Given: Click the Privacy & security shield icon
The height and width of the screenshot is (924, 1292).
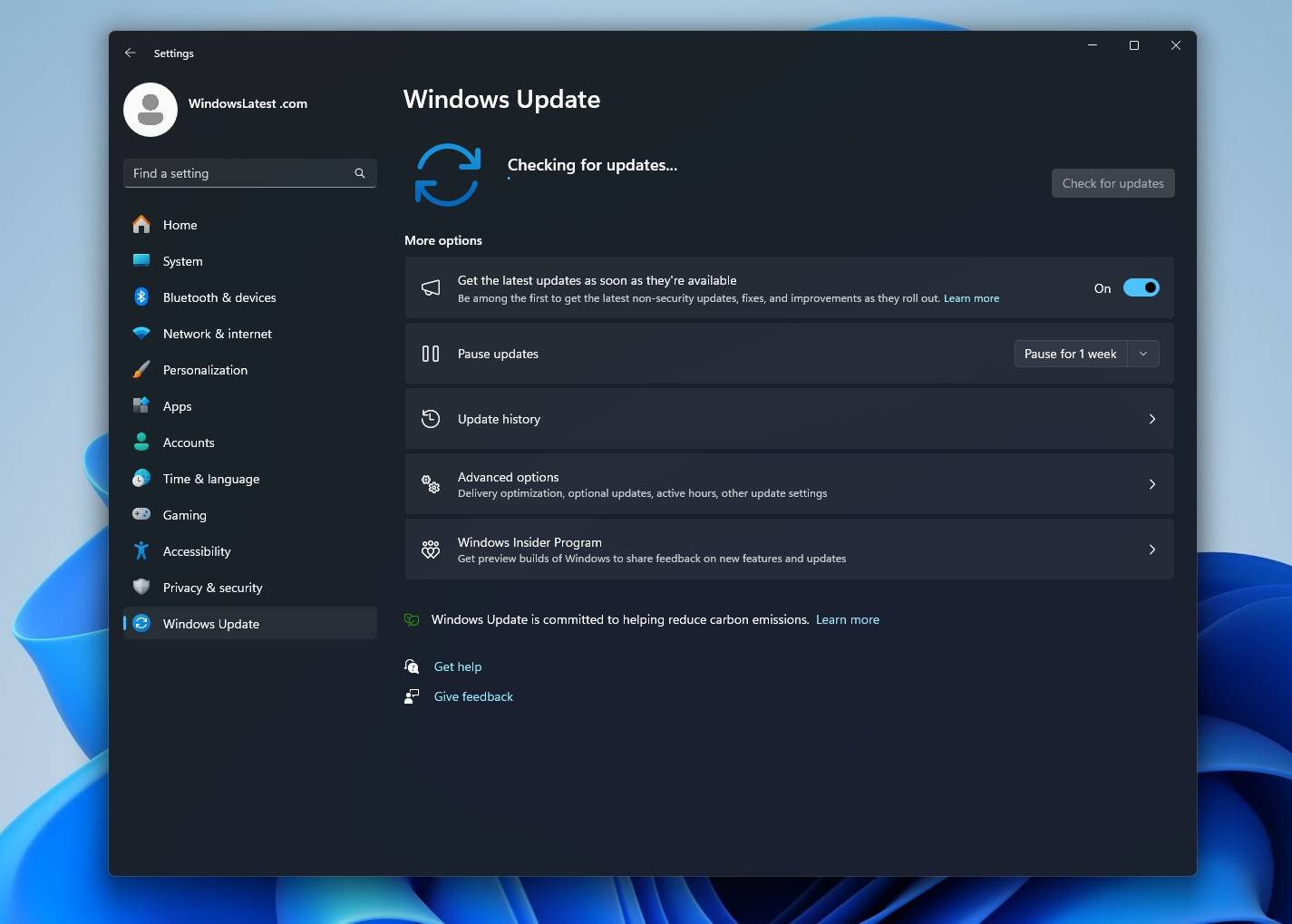Looking at the screenshot, I should [142, 587].
